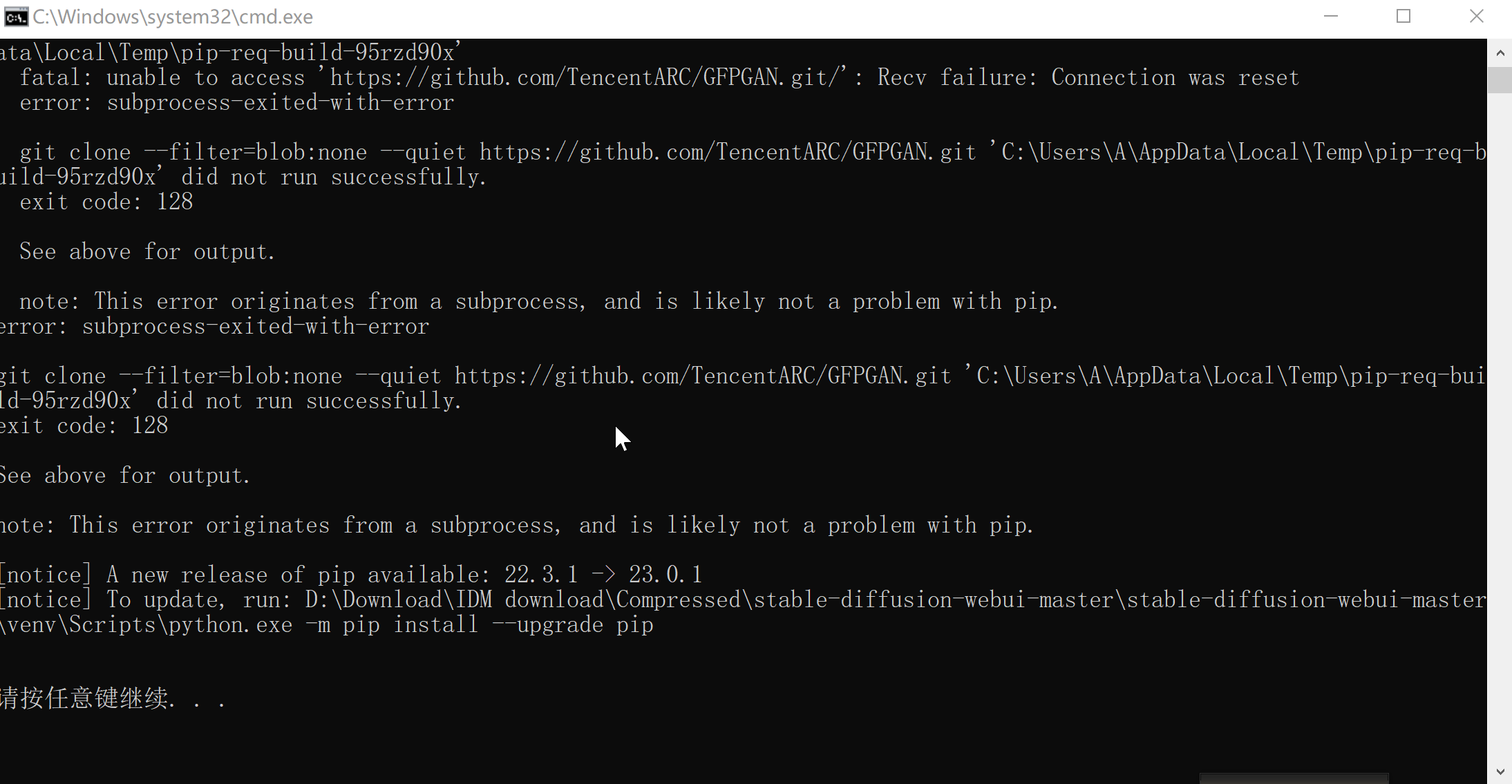1512x784 pixels.
Task: Click the GFPGAN.git/ URL in the fatal line
Action: click(x=587, y=78)
